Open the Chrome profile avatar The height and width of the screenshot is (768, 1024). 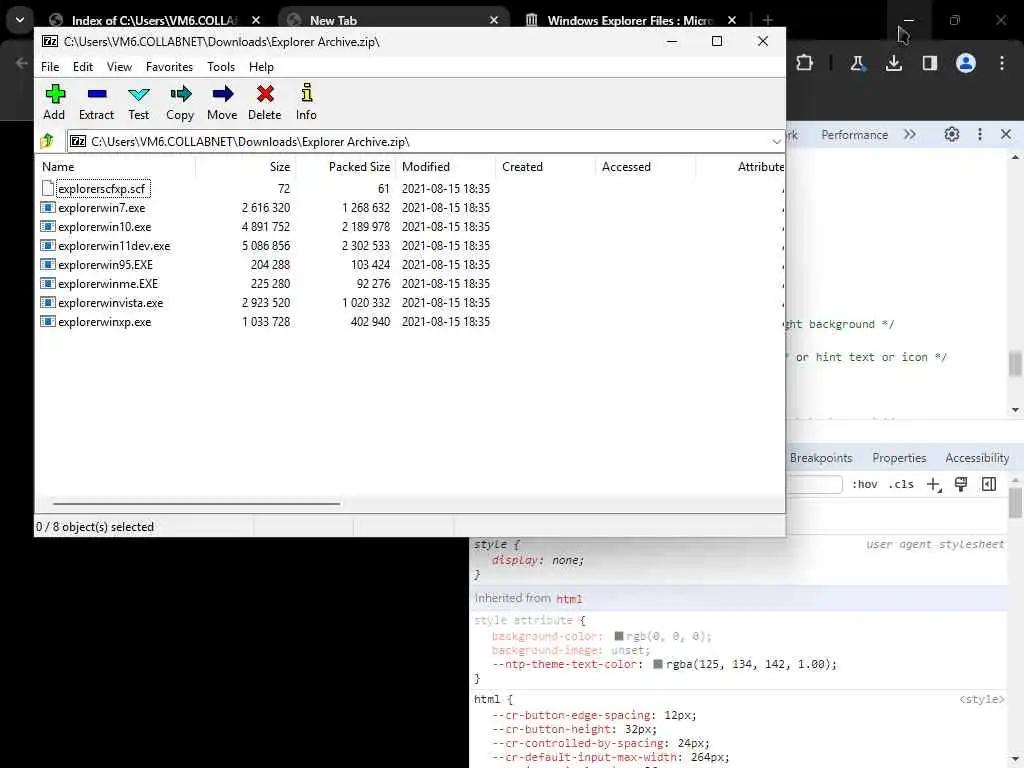point(966,63)
